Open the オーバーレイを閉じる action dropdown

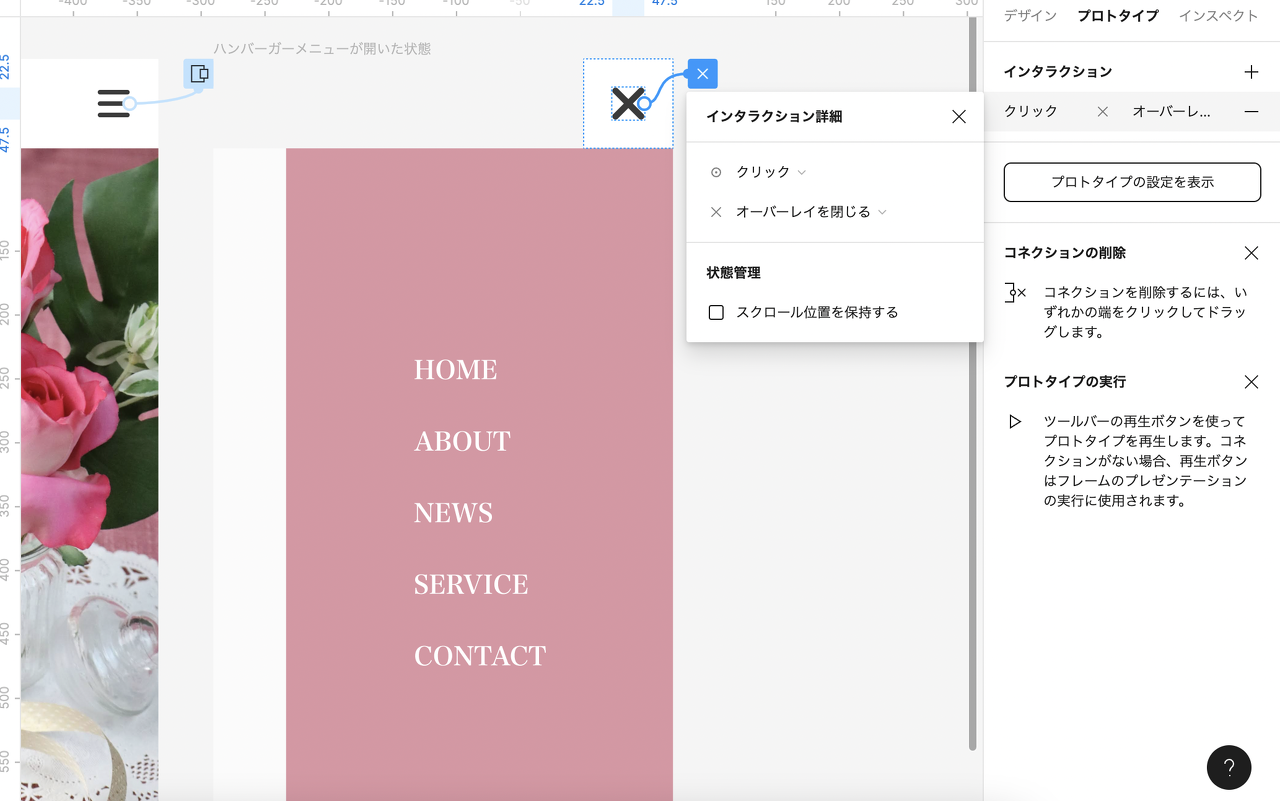click(810, 212)
